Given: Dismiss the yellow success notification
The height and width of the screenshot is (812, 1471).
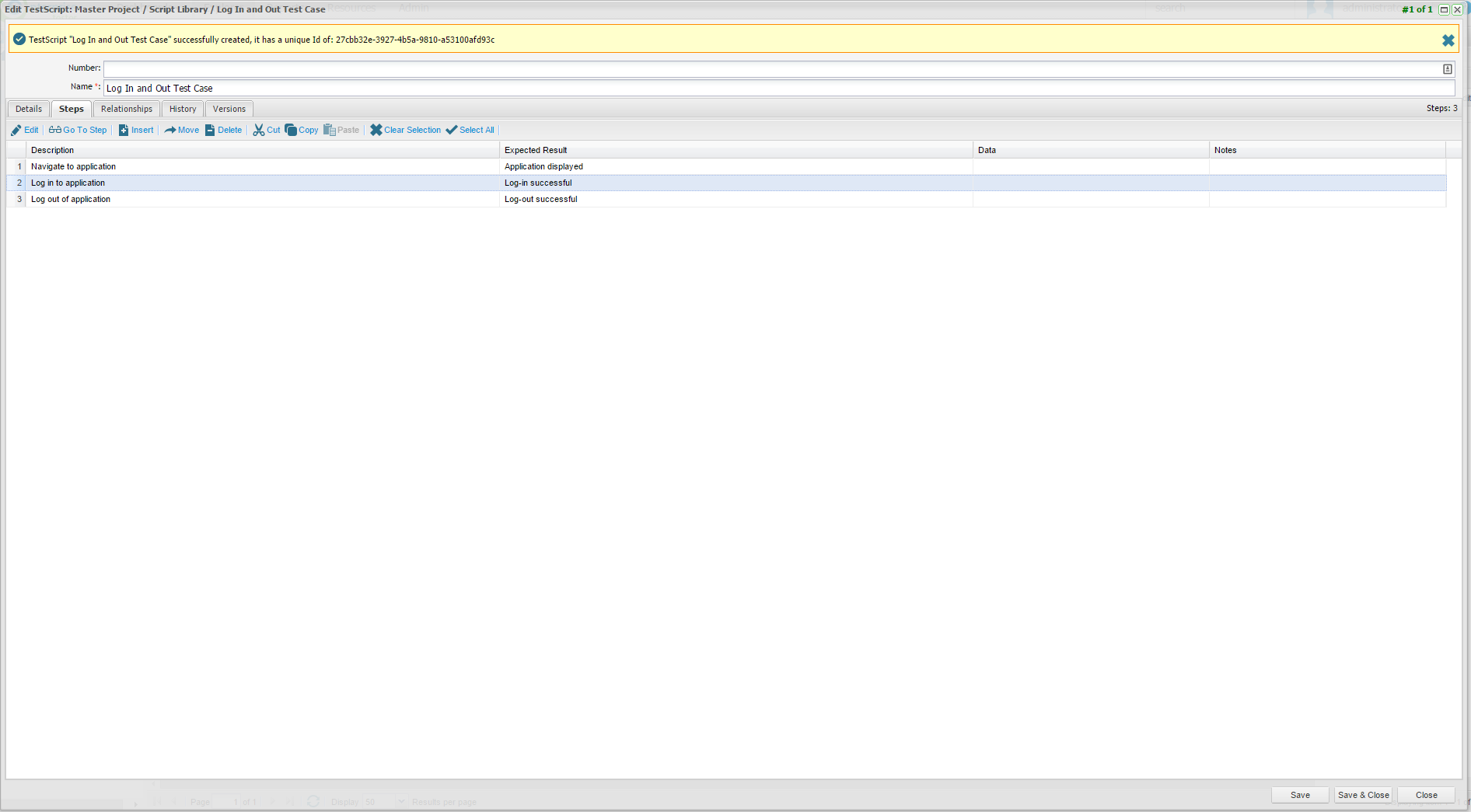Looking at the screenshot, I should click(1448, 40).
